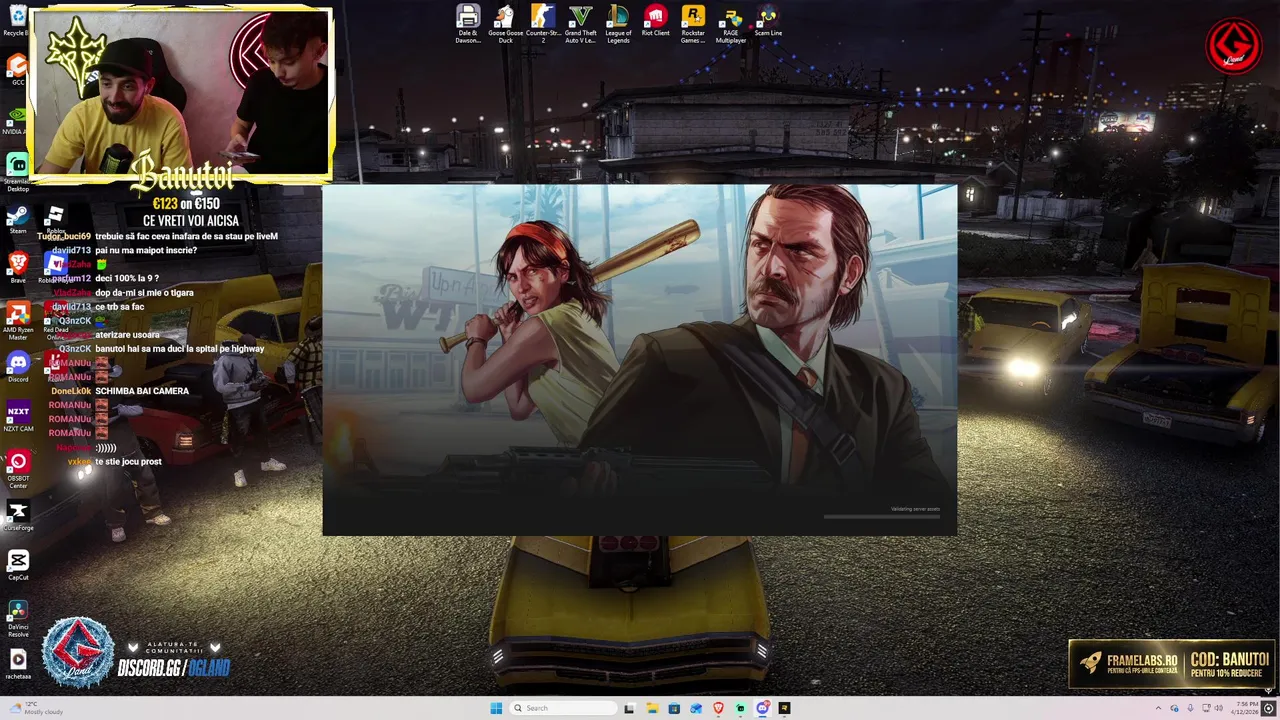This screenshot has height=720, width=1280.
Task: Launch RAGE Multiplayer shortcut
Action: pos(731,24)
